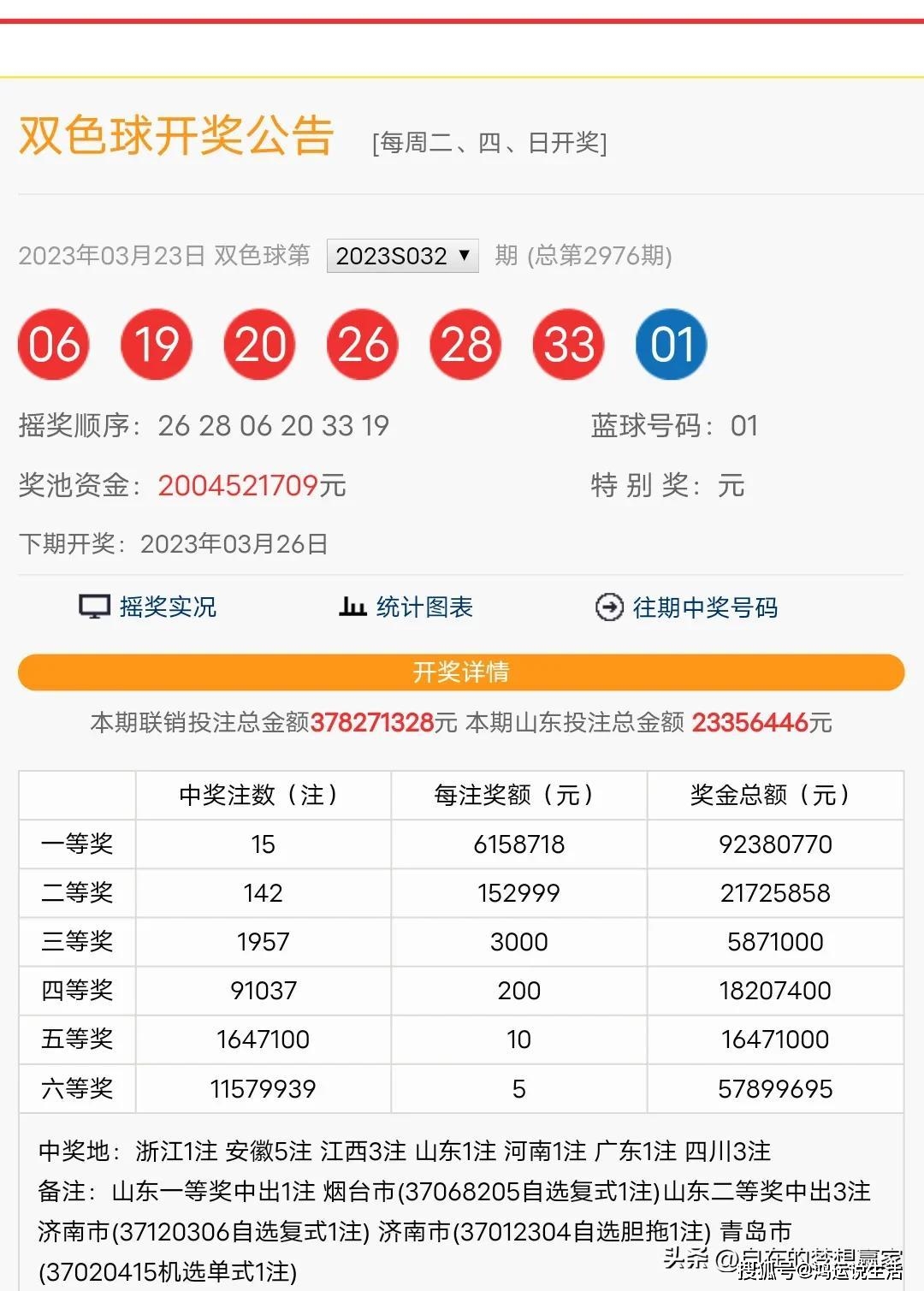The image size is (924, 1291).
Task: Click Shandong sales amount 23356446
Action: tap(749, 723)
